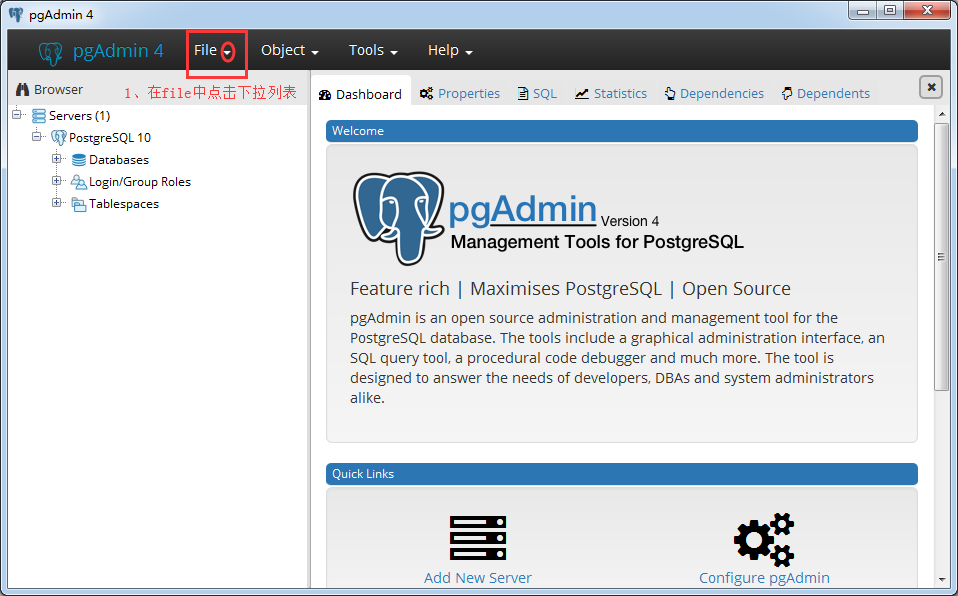Click the Dashboard tab gauge icon
The height and width of the screenshot is (596, 958).
click(325, 95)
